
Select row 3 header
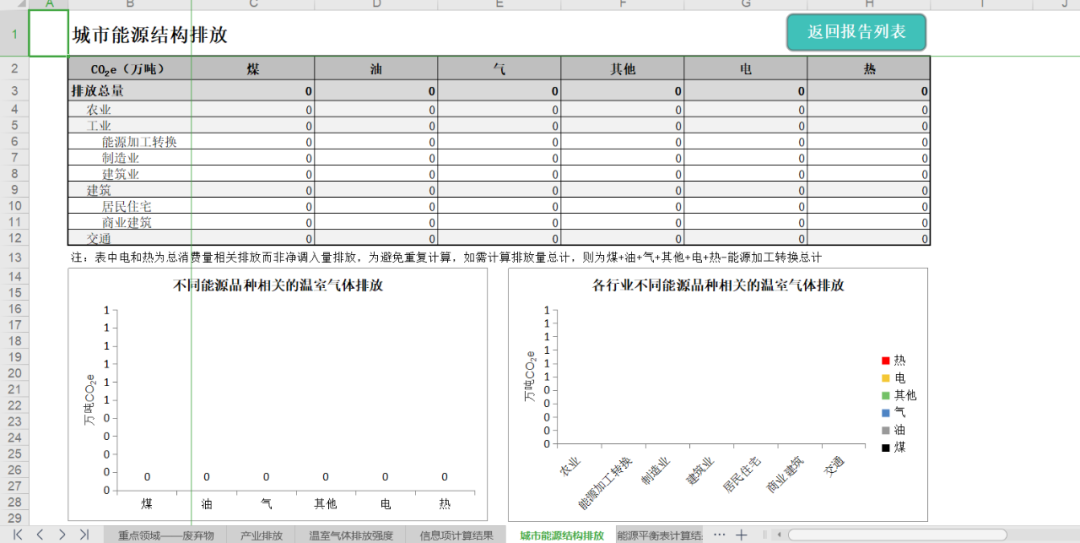tap(14, 90)
